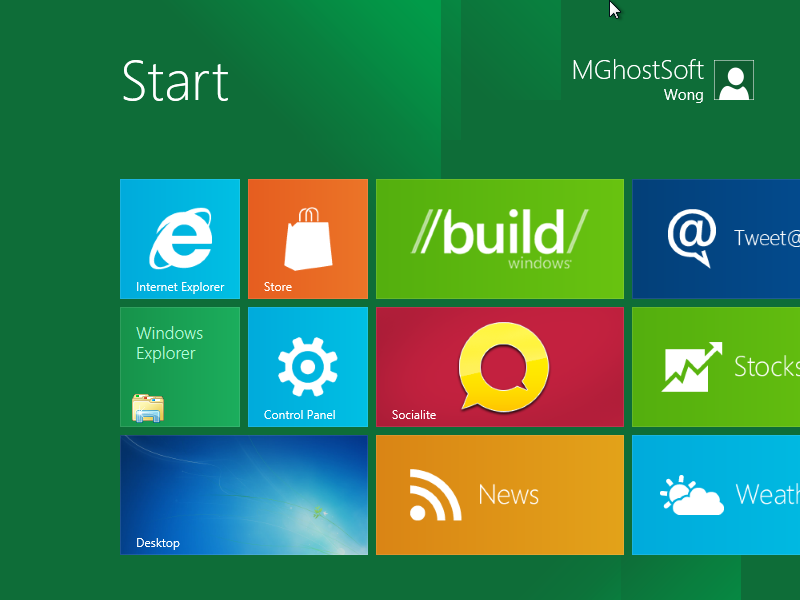Click the 'Desktop' caption text
Image resolution: width=800 pixels, height=600 pixels.
158,543
